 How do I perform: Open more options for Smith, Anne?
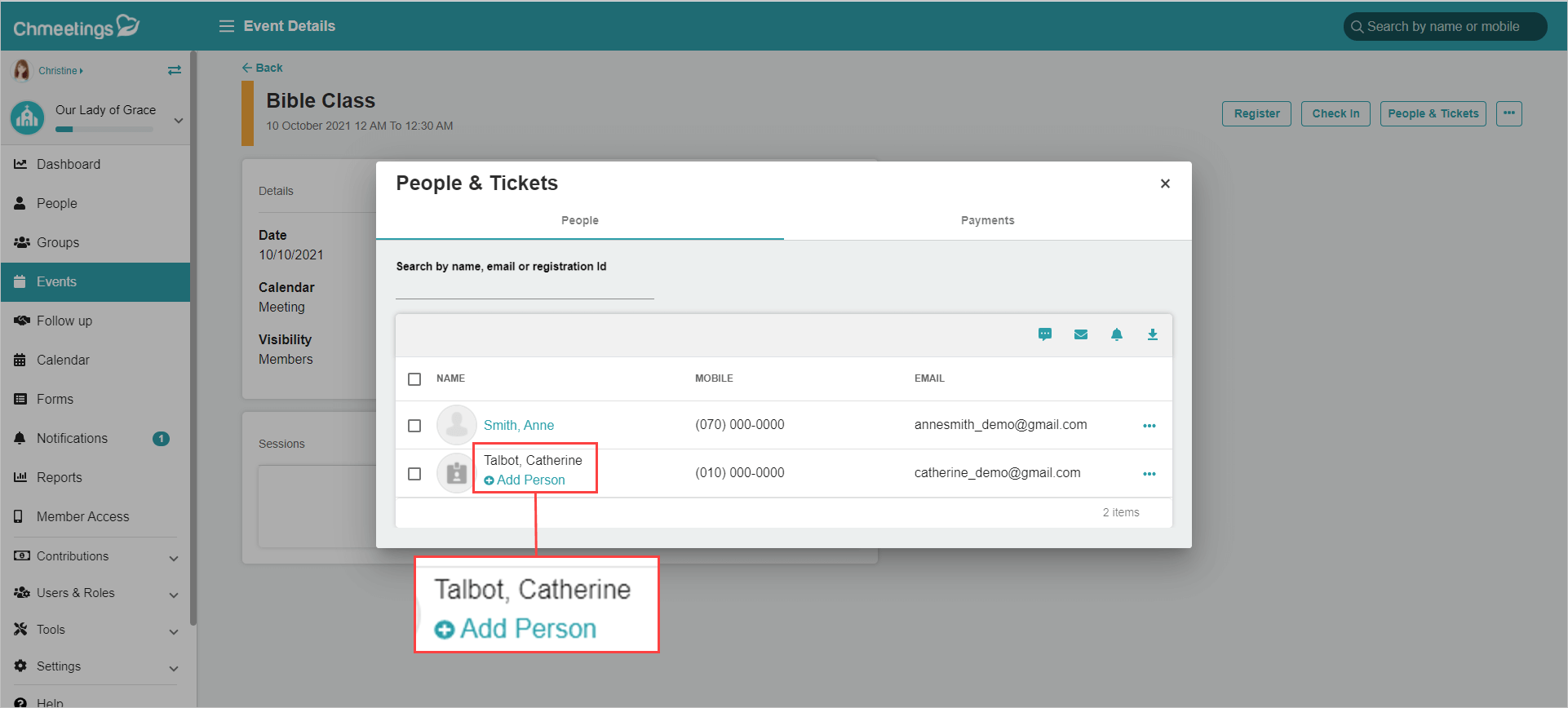(1149, 426)
